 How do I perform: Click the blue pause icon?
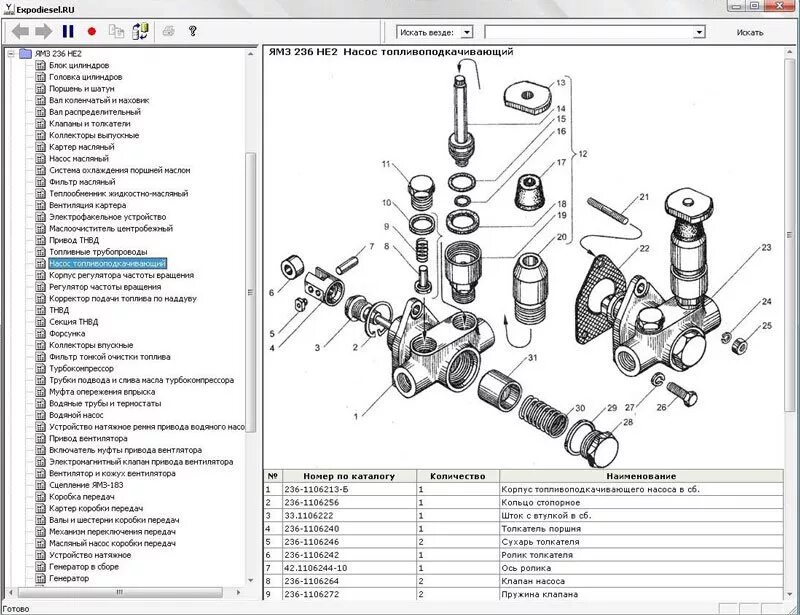coord(68,32)
